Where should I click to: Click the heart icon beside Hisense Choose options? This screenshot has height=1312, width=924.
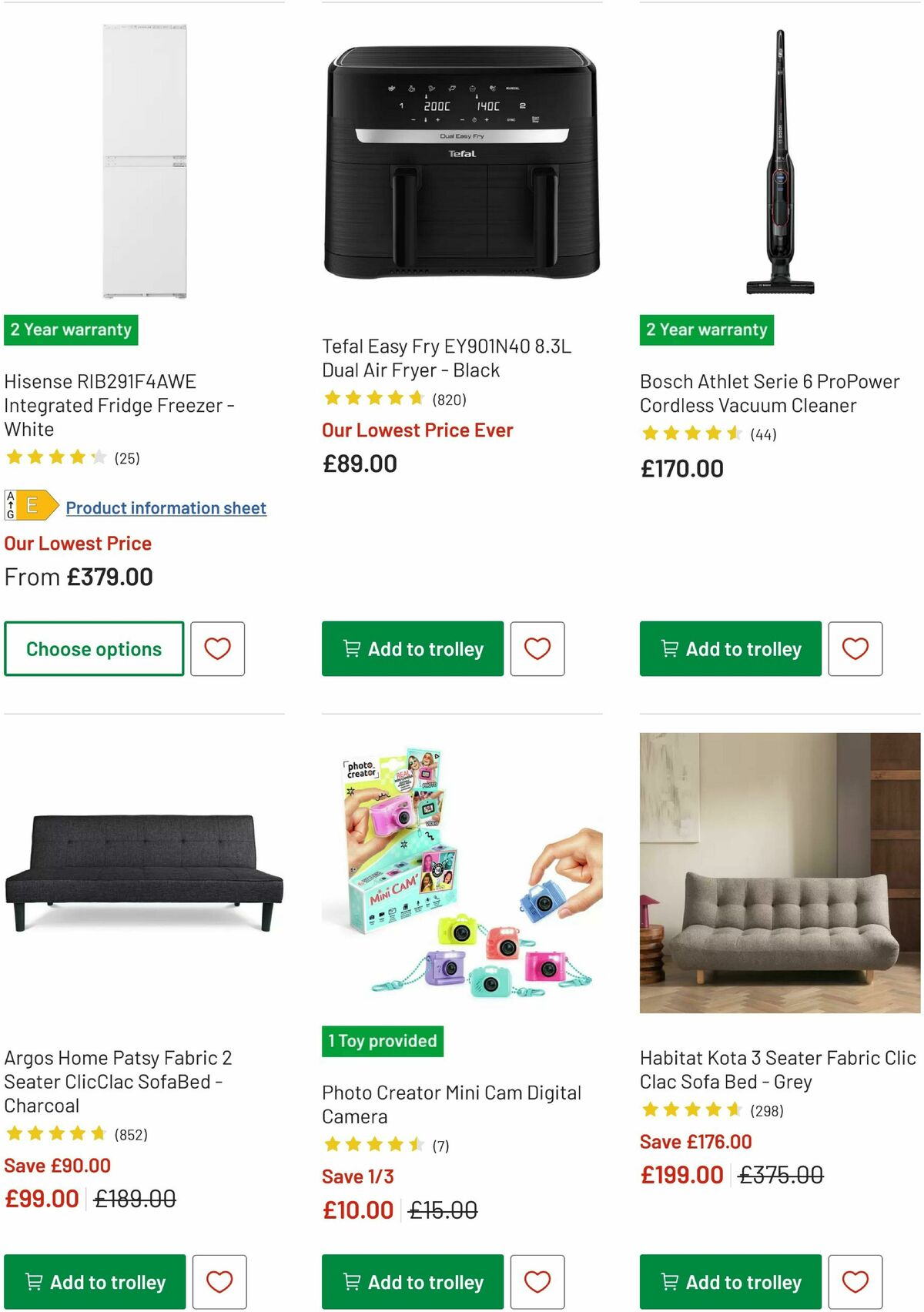click(218, 649)
